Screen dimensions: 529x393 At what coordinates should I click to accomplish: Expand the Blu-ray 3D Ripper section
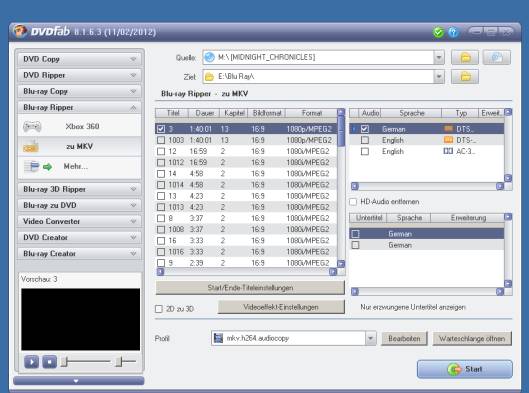click(79, 189)
